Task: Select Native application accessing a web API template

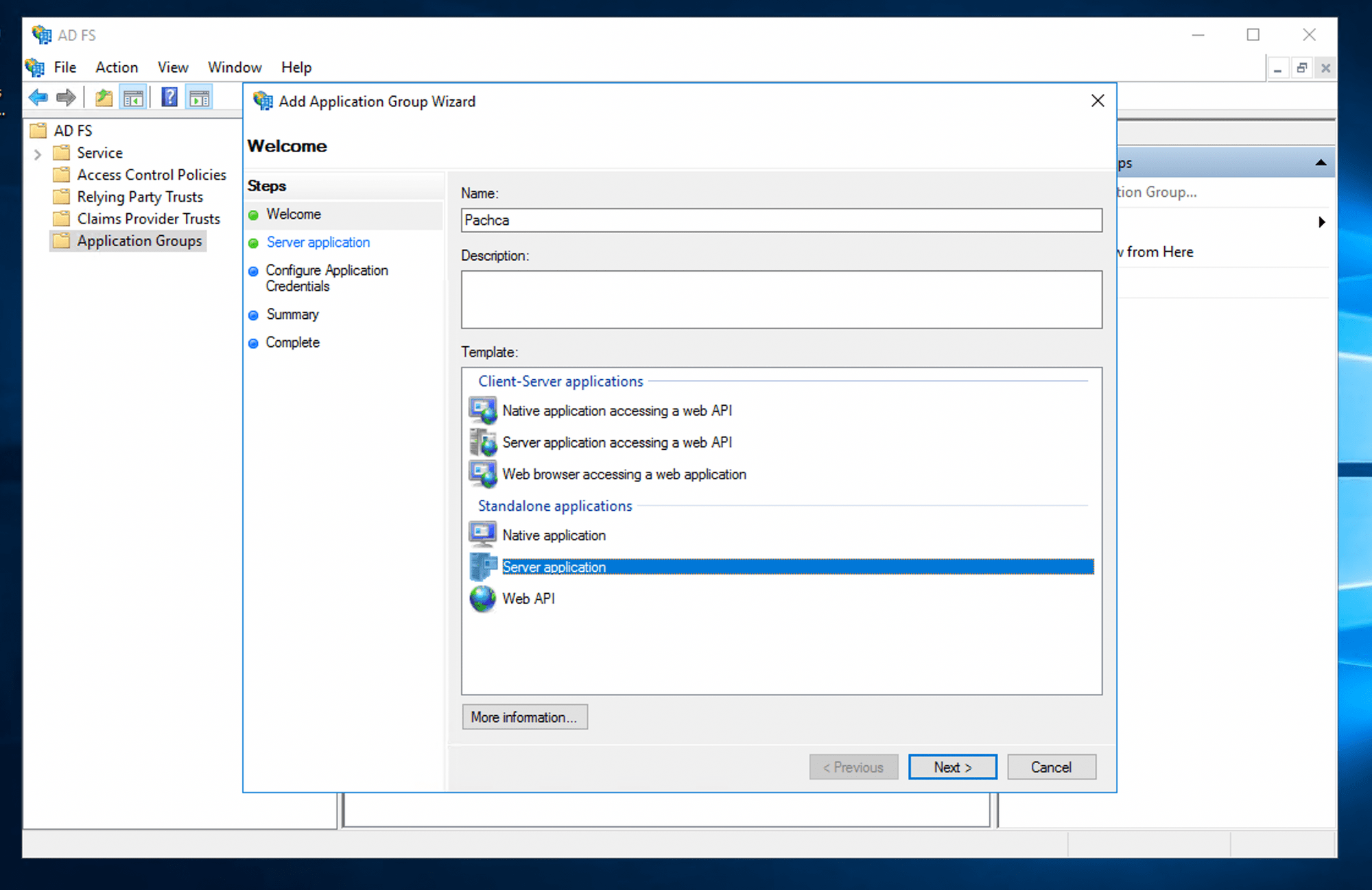Action: [617, 411]
